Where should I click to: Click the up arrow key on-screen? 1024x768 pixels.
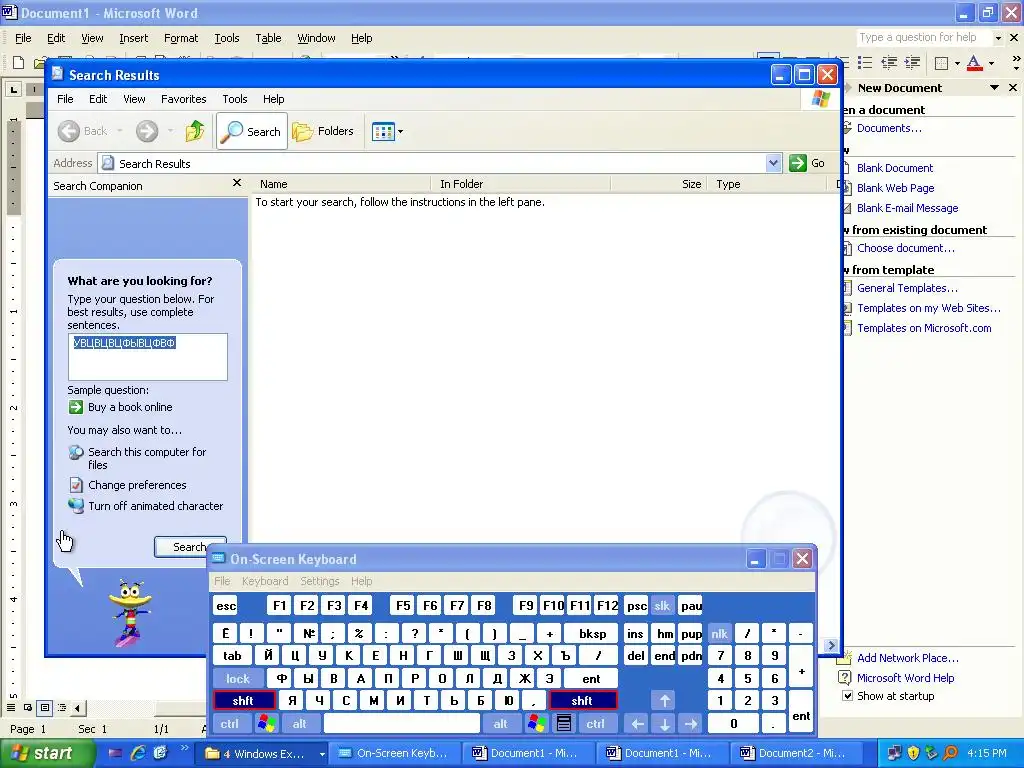(664, 701)
